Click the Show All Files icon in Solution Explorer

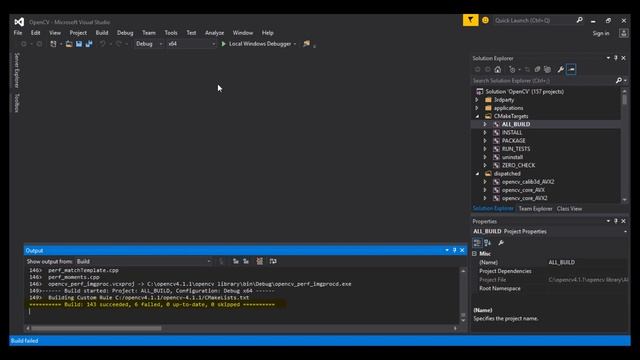click(x=547, y=69)
